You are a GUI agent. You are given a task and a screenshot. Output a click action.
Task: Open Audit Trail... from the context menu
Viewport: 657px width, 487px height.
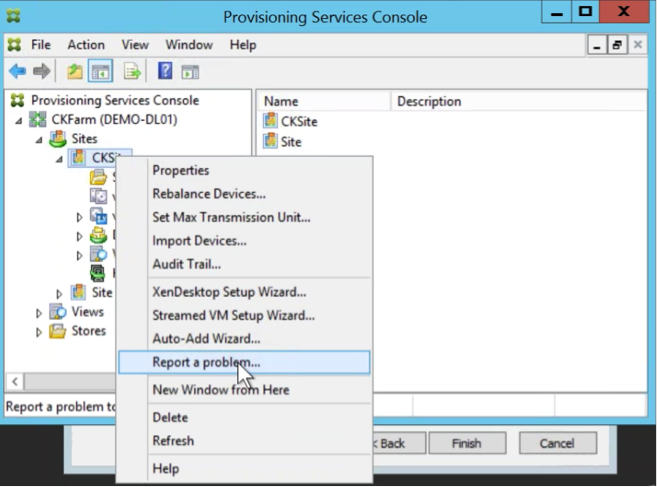pos(244,264)
